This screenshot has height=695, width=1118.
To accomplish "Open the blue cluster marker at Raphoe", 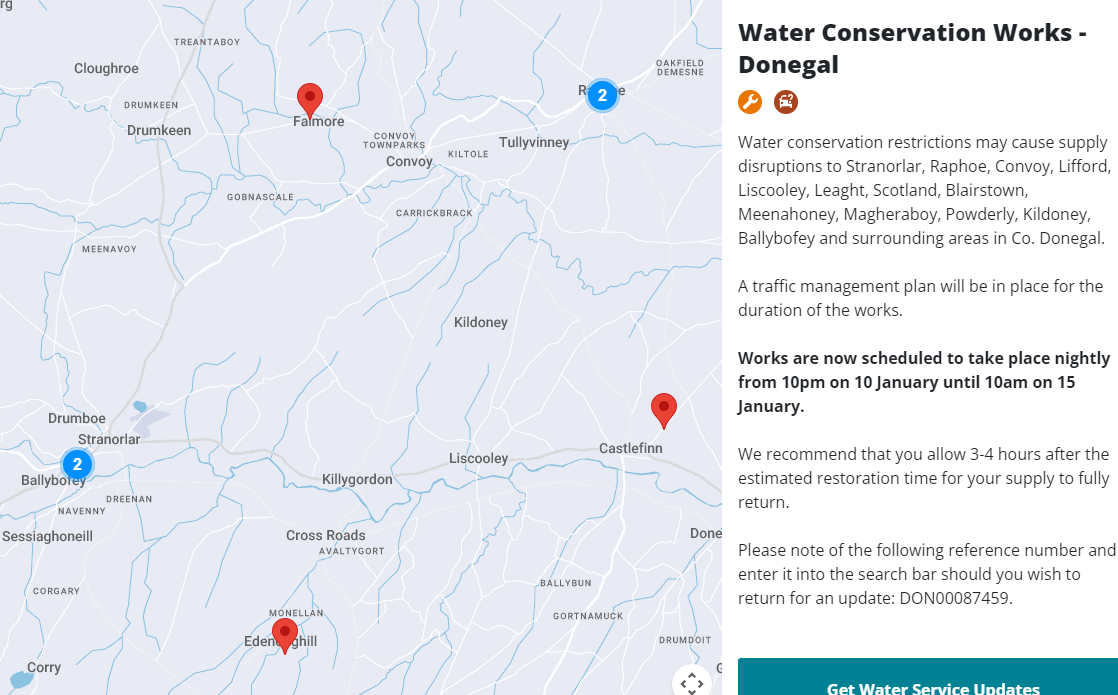I will 601,95.
